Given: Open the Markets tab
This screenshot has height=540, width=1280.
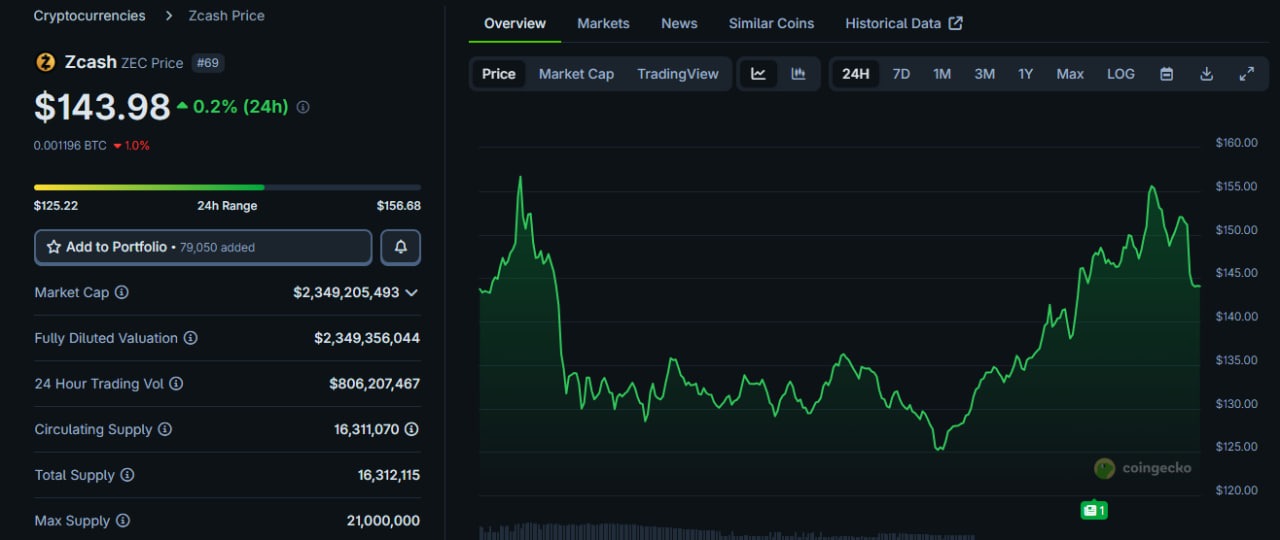Looking at the screenshot, I should (x=603, y=23).
